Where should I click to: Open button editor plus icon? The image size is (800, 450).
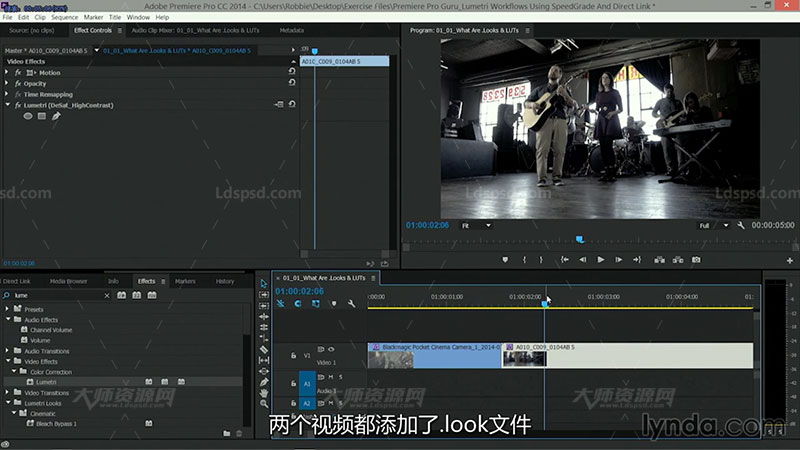(790, 260)
